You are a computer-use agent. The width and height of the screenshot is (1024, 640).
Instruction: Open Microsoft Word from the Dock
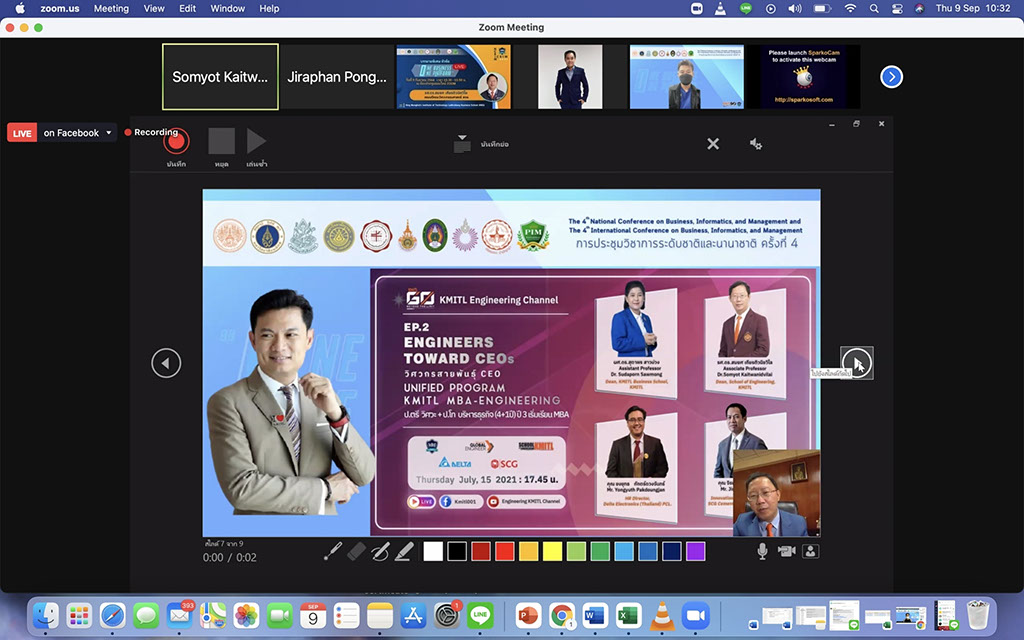click(595, 615)
